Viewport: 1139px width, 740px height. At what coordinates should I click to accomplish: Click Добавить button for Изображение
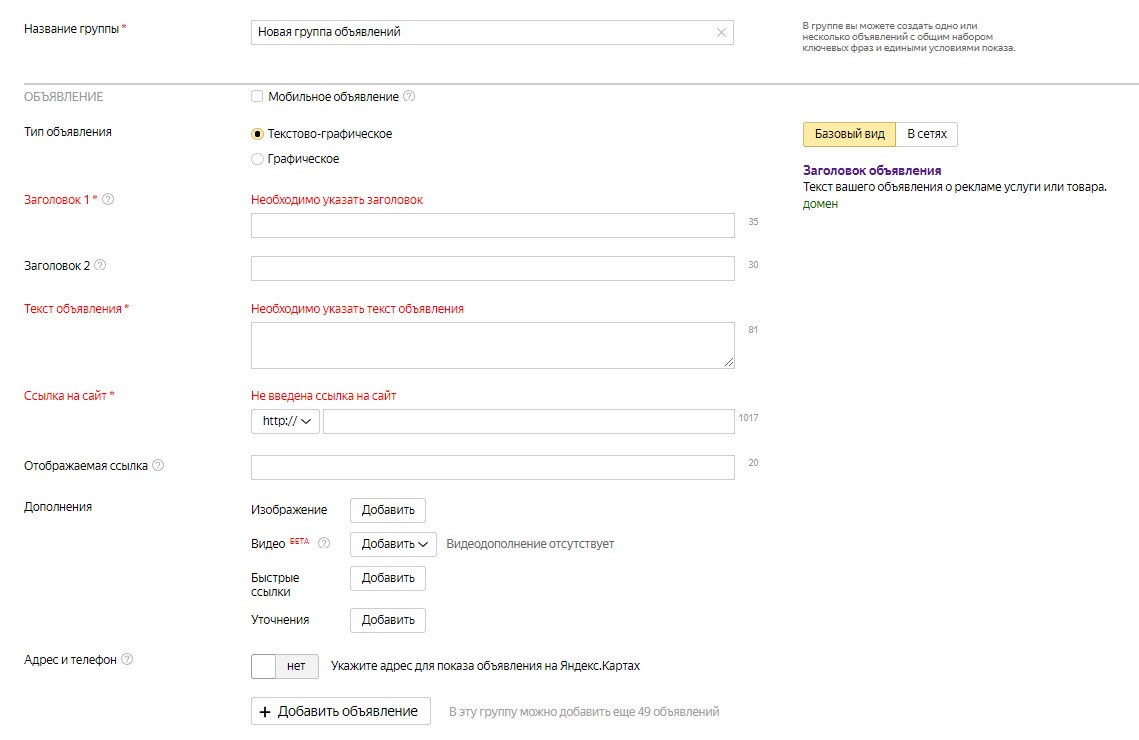click(x=388, y=510)
